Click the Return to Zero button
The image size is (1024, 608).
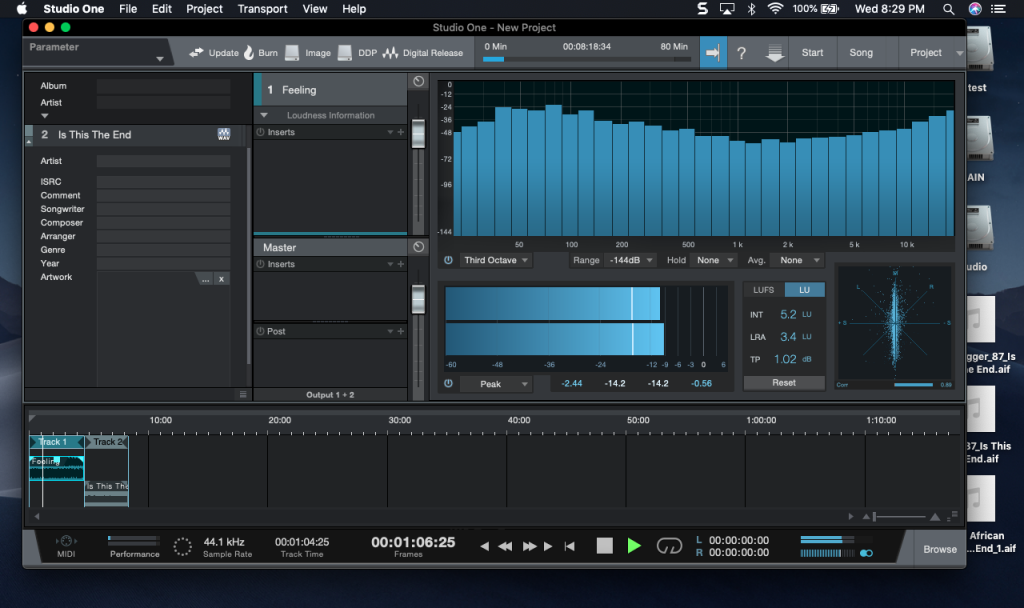coord(569,546)
